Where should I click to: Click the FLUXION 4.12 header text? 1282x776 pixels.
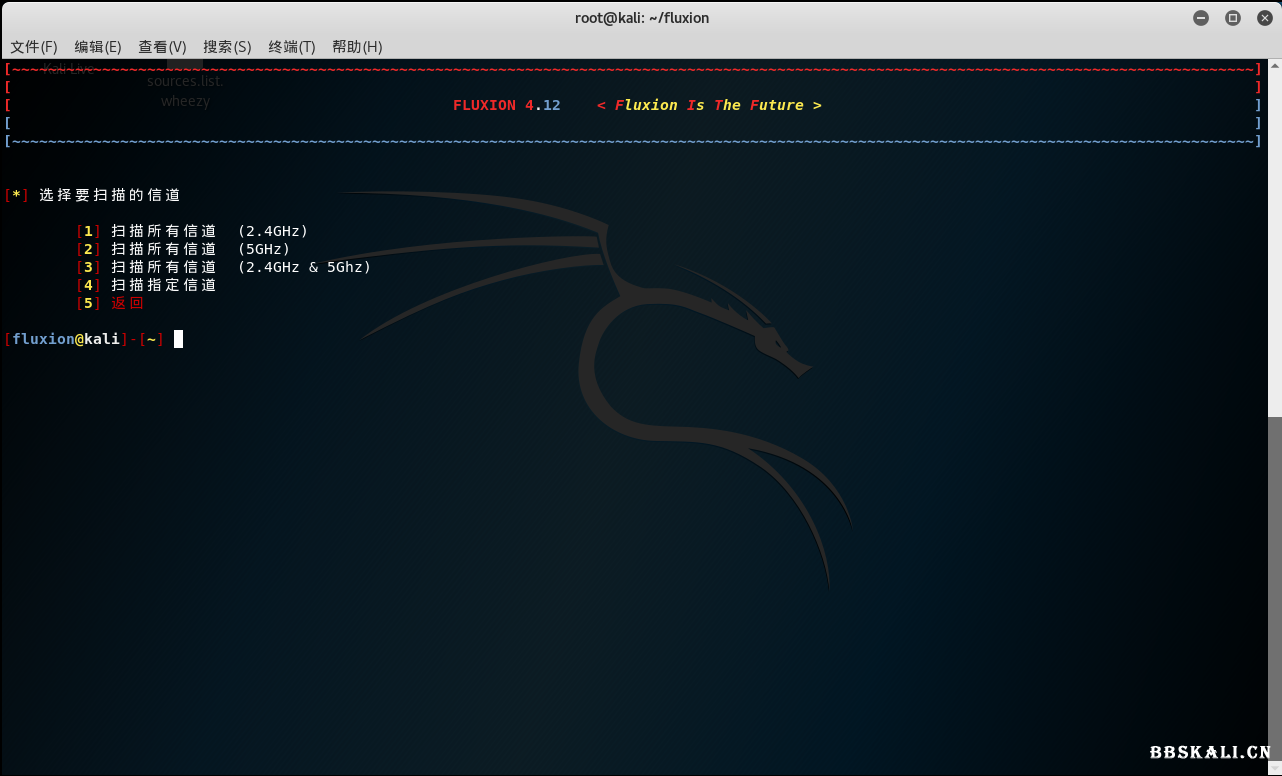506,105
